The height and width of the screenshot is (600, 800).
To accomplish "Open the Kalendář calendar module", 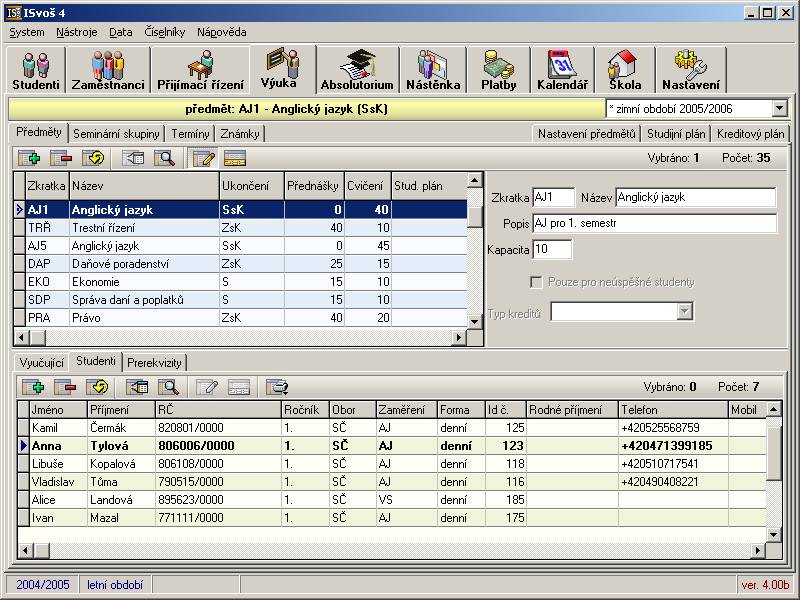I will coord(562,70).
